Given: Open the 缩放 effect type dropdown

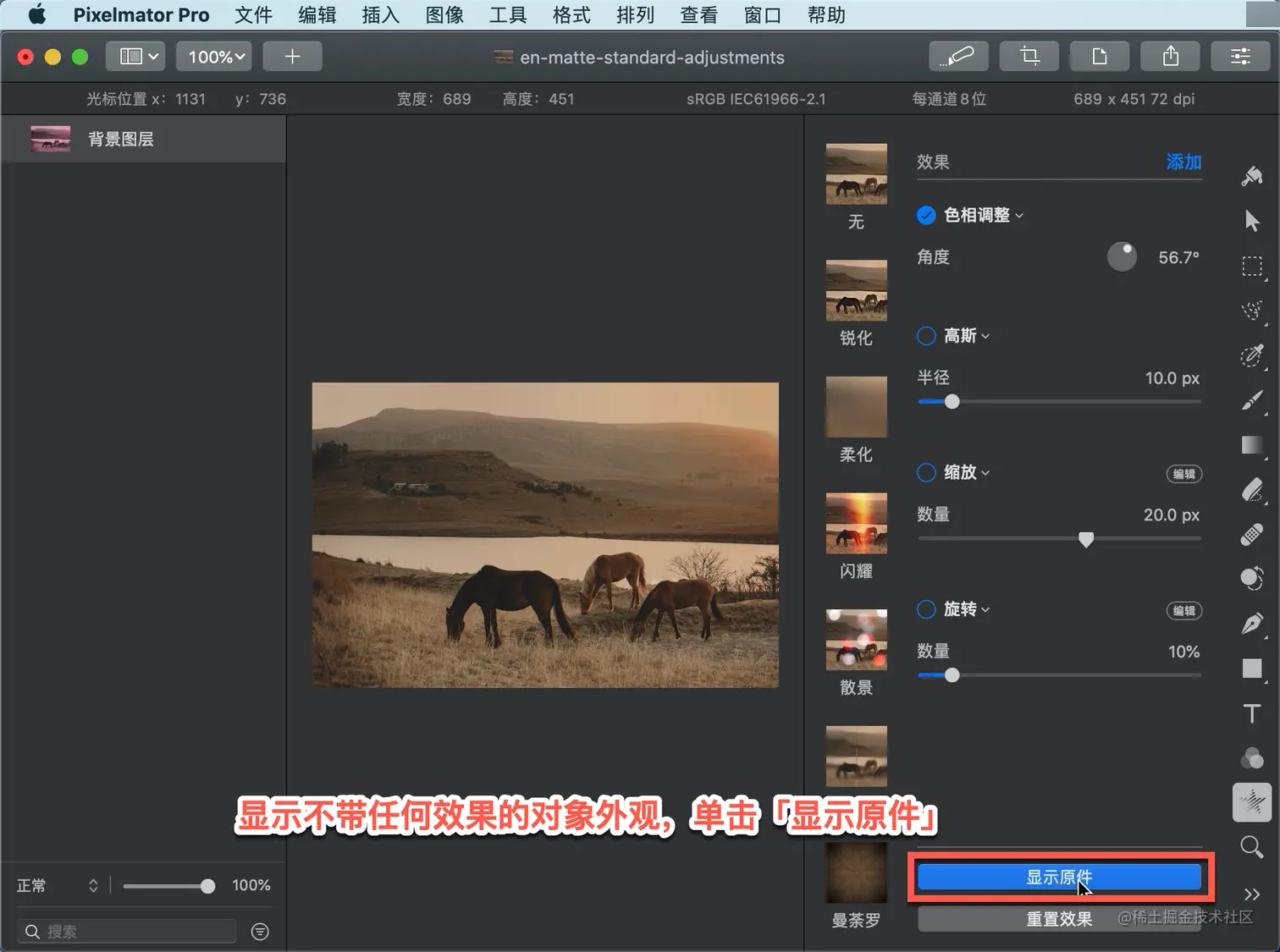Looking at the screenshot, I should point(967,472).
